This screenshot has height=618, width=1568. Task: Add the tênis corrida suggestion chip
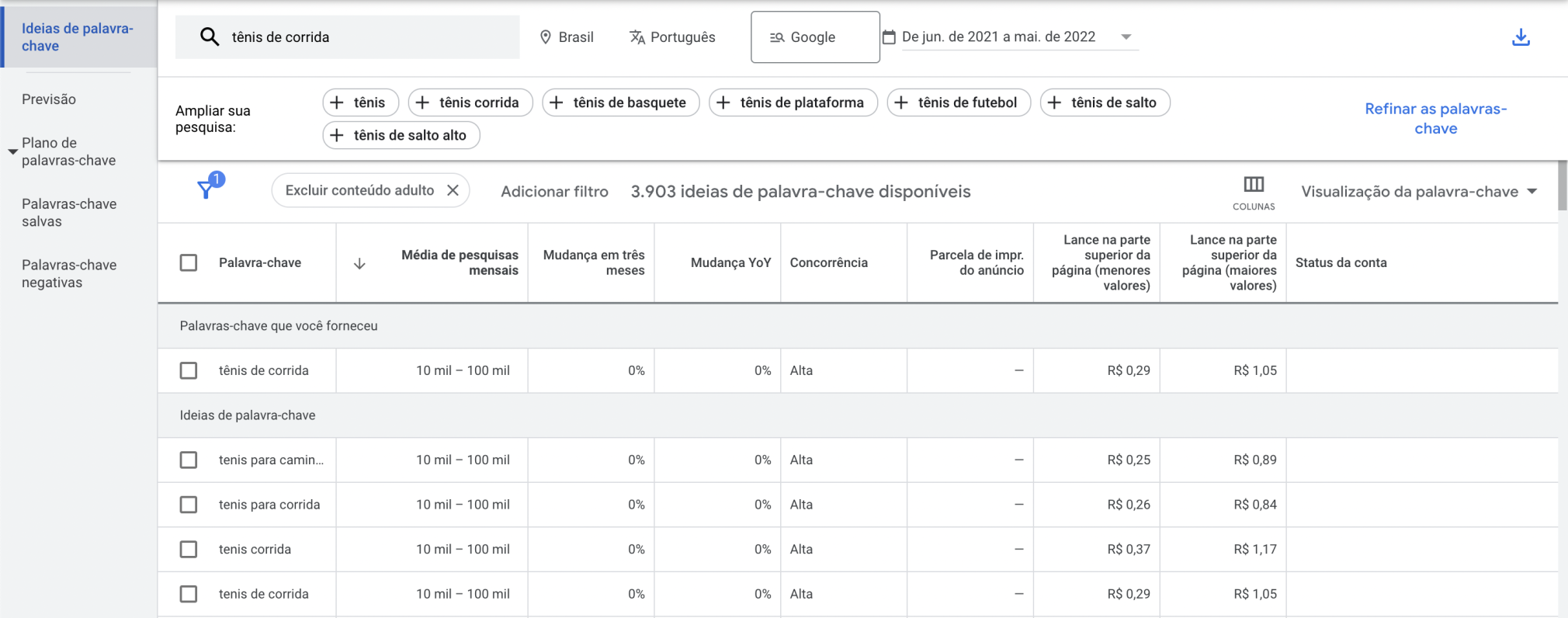click(x=470, y=102)
